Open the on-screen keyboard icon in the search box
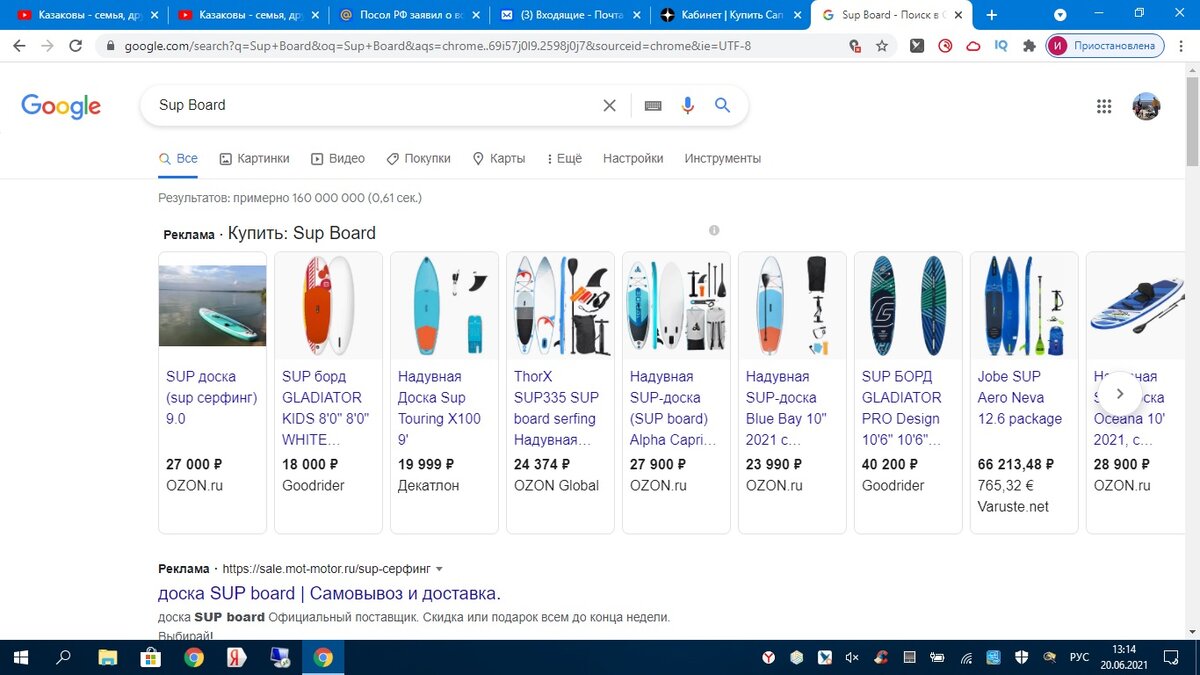 point(653,105)
